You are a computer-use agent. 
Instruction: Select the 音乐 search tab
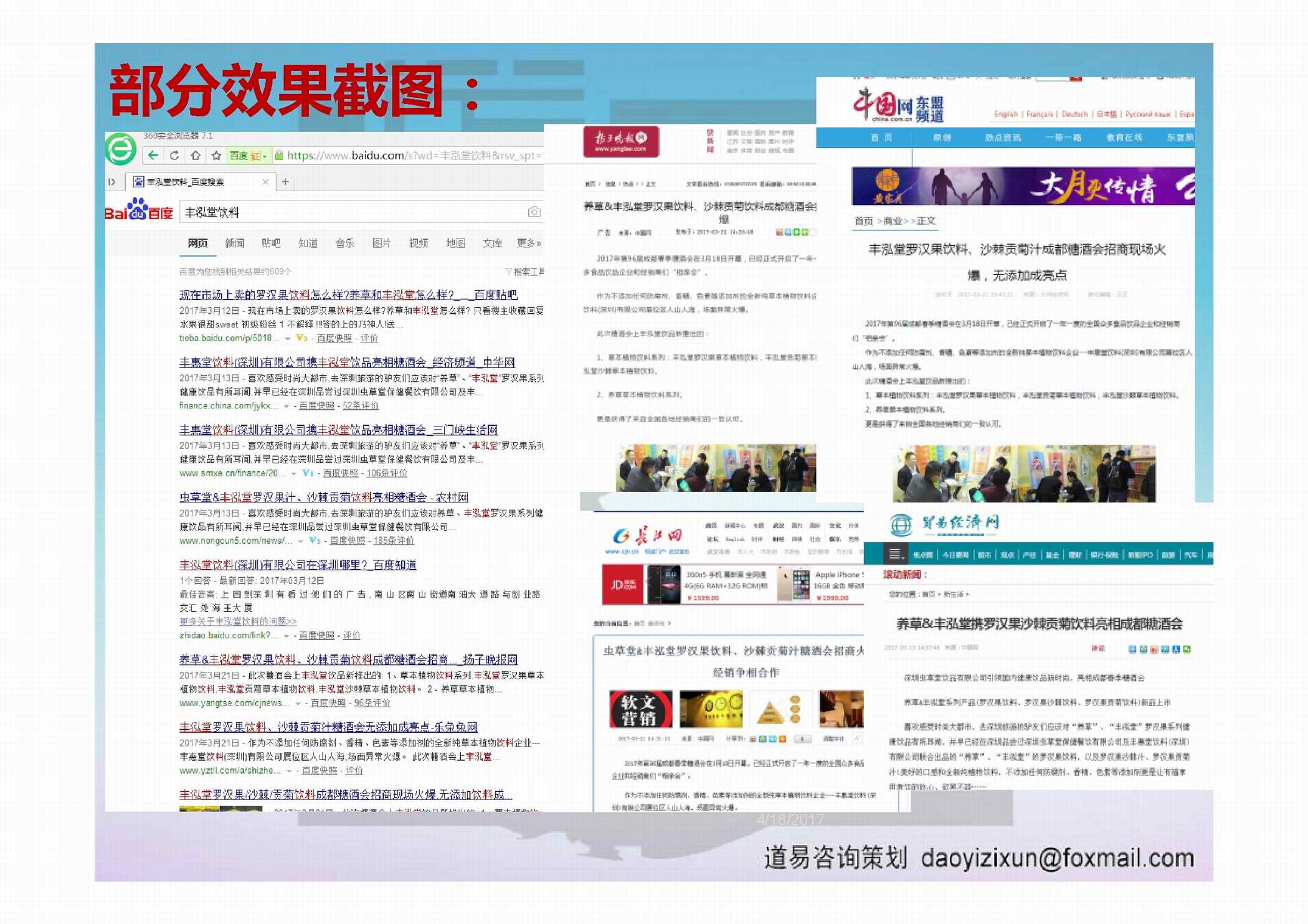[x=345, y=243]
